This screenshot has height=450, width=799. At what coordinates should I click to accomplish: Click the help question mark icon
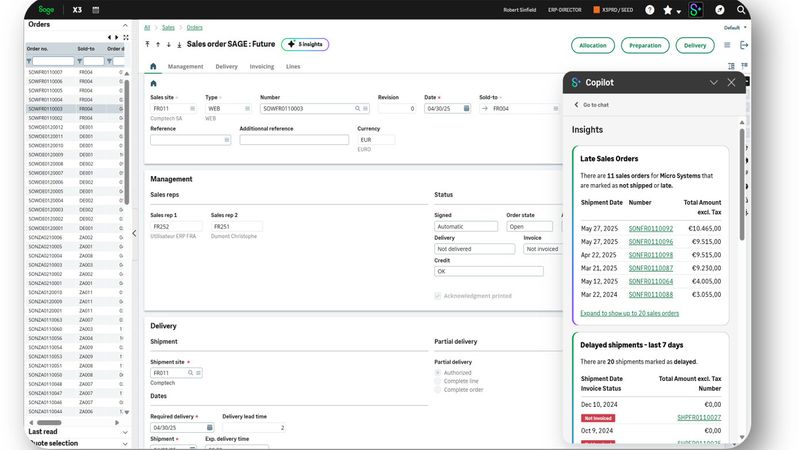[x=650, y=10]
